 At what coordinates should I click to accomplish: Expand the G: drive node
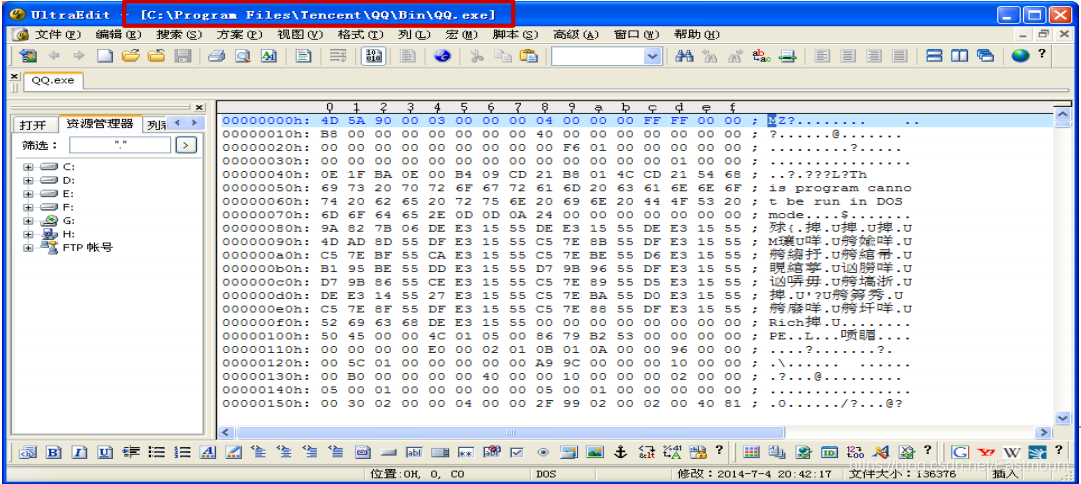(x=28, y=221)
